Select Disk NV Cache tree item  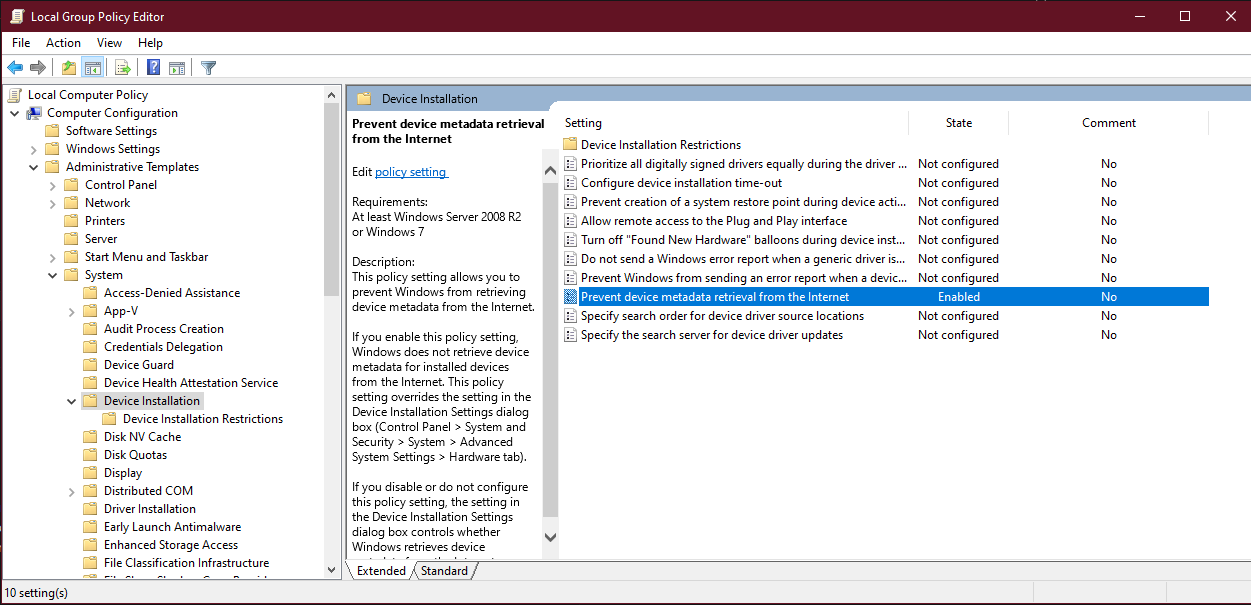tap(143, 437)
